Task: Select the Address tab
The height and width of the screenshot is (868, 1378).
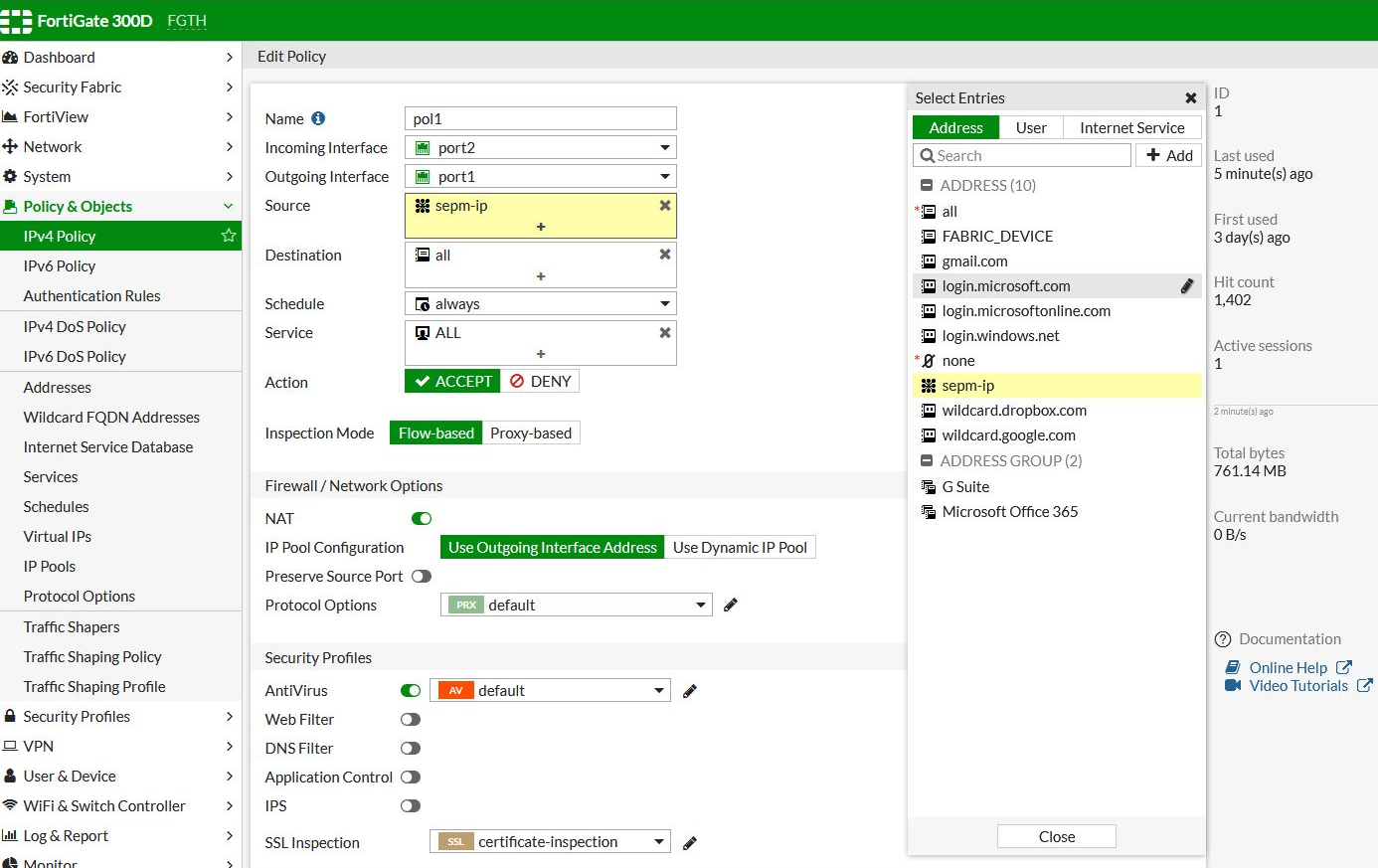Action: [955, 127]
